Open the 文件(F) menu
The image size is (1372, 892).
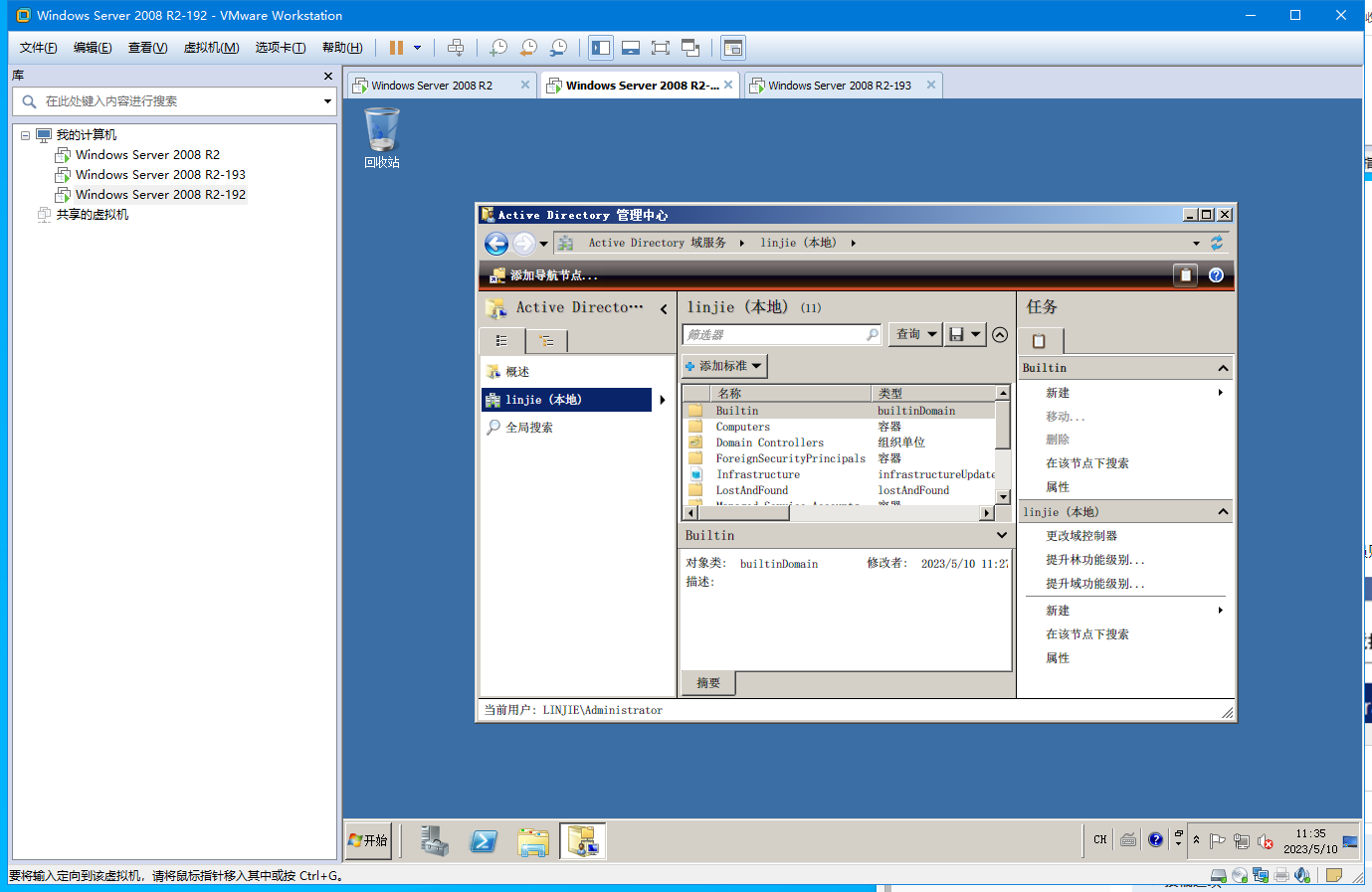click(39, 48)
